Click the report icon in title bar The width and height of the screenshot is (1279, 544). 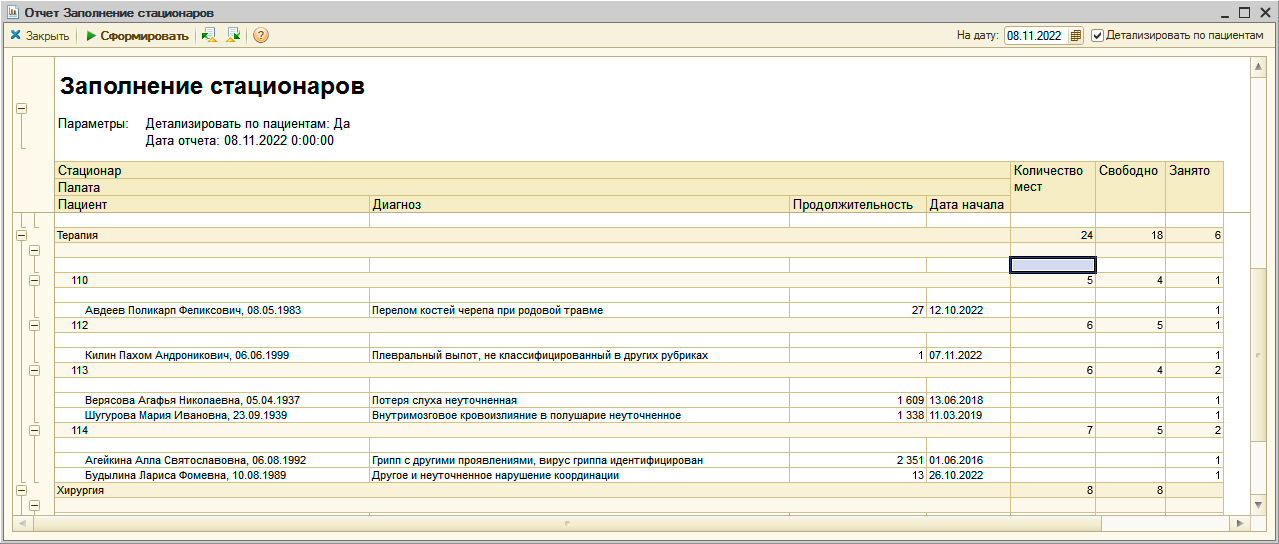(12, 12)
